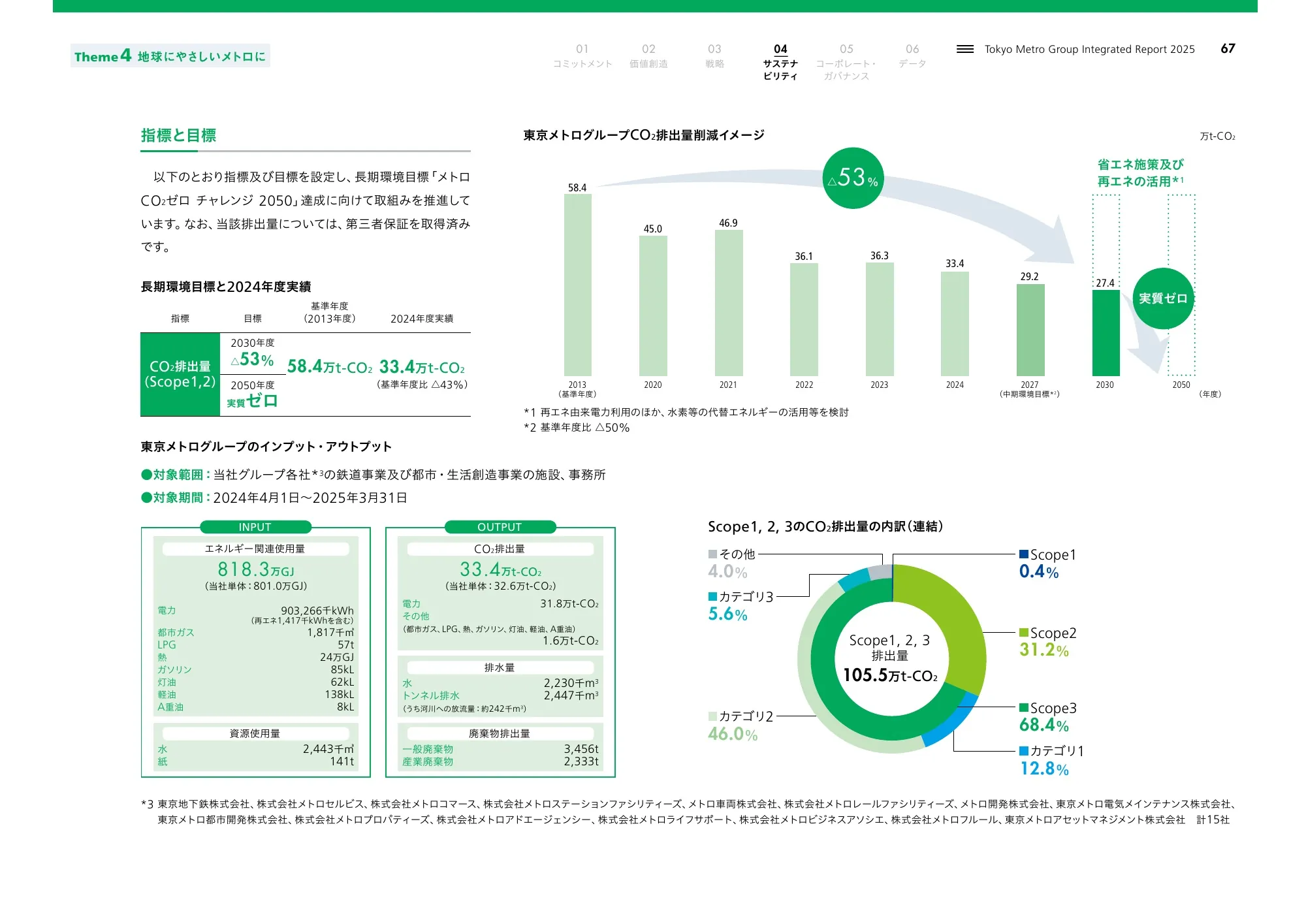Viewport: 1306px width, 924px height.
Task: Click the 58.4万t-CO₂ base year value
Action: click(x=330, y=366)
